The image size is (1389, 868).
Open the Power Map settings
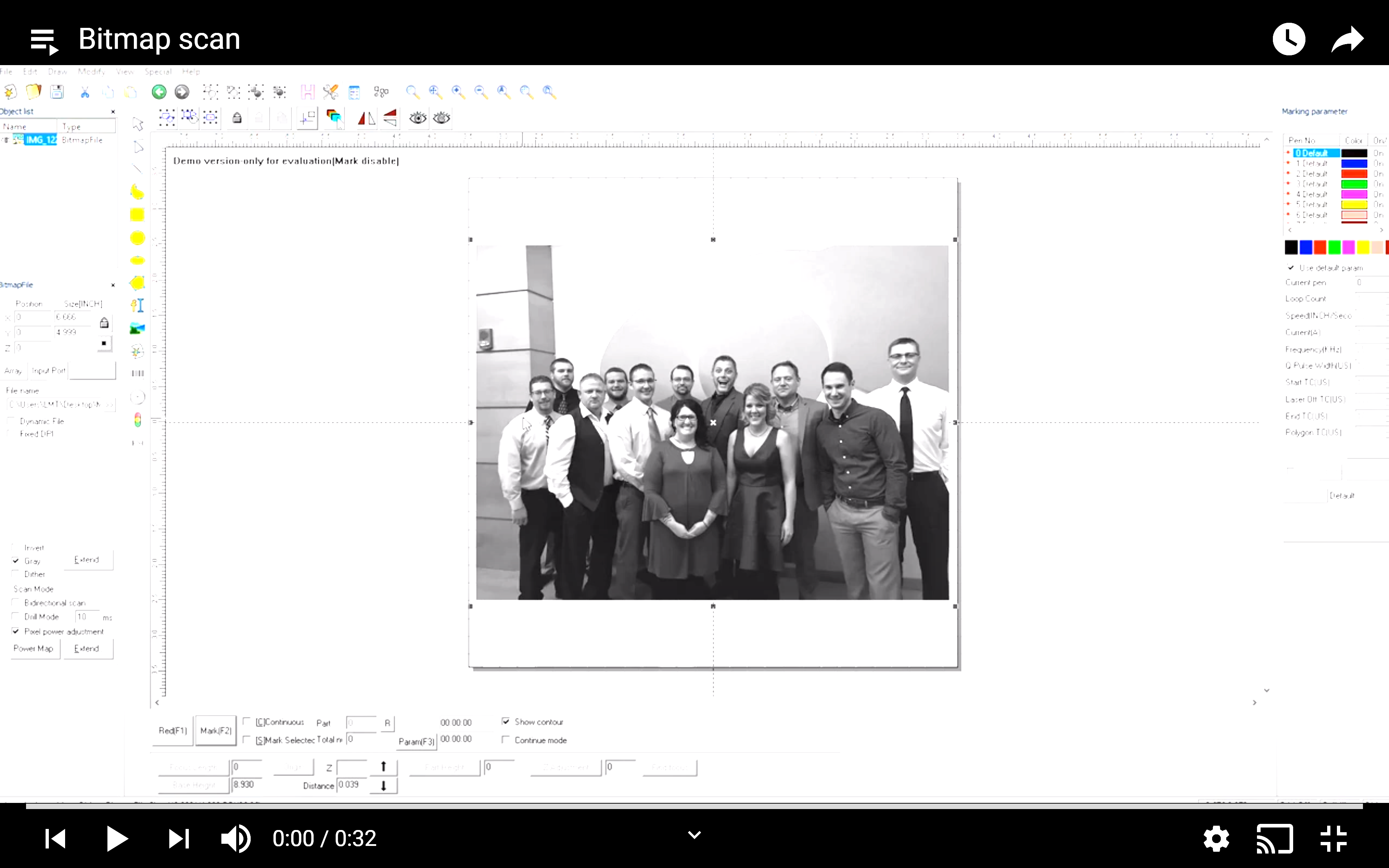tap(33, 649)
